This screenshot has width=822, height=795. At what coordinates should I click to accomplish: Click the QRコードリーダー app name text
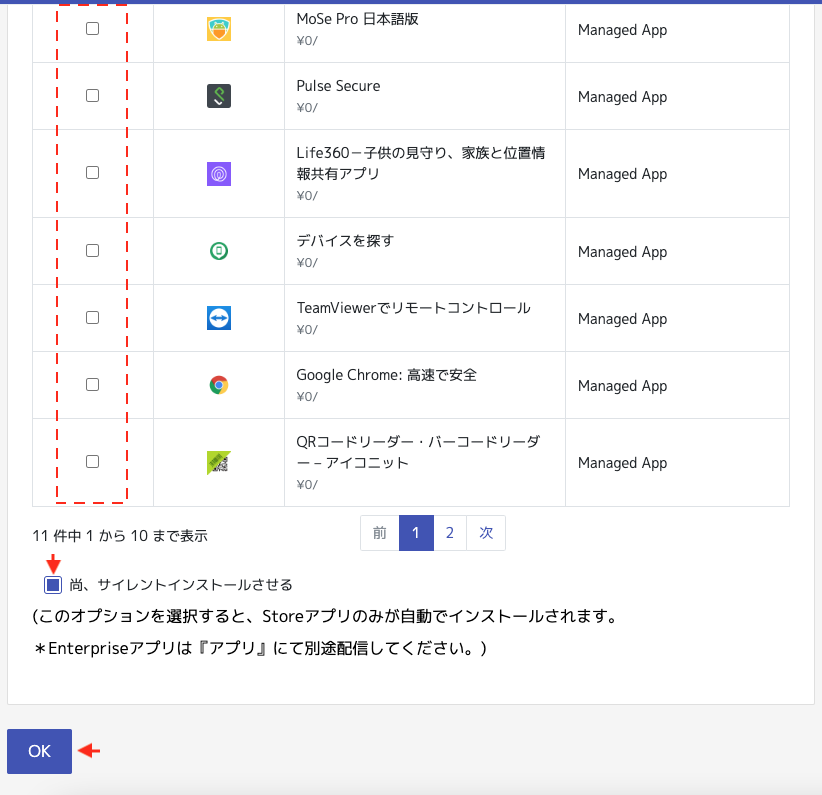[418, 452]
